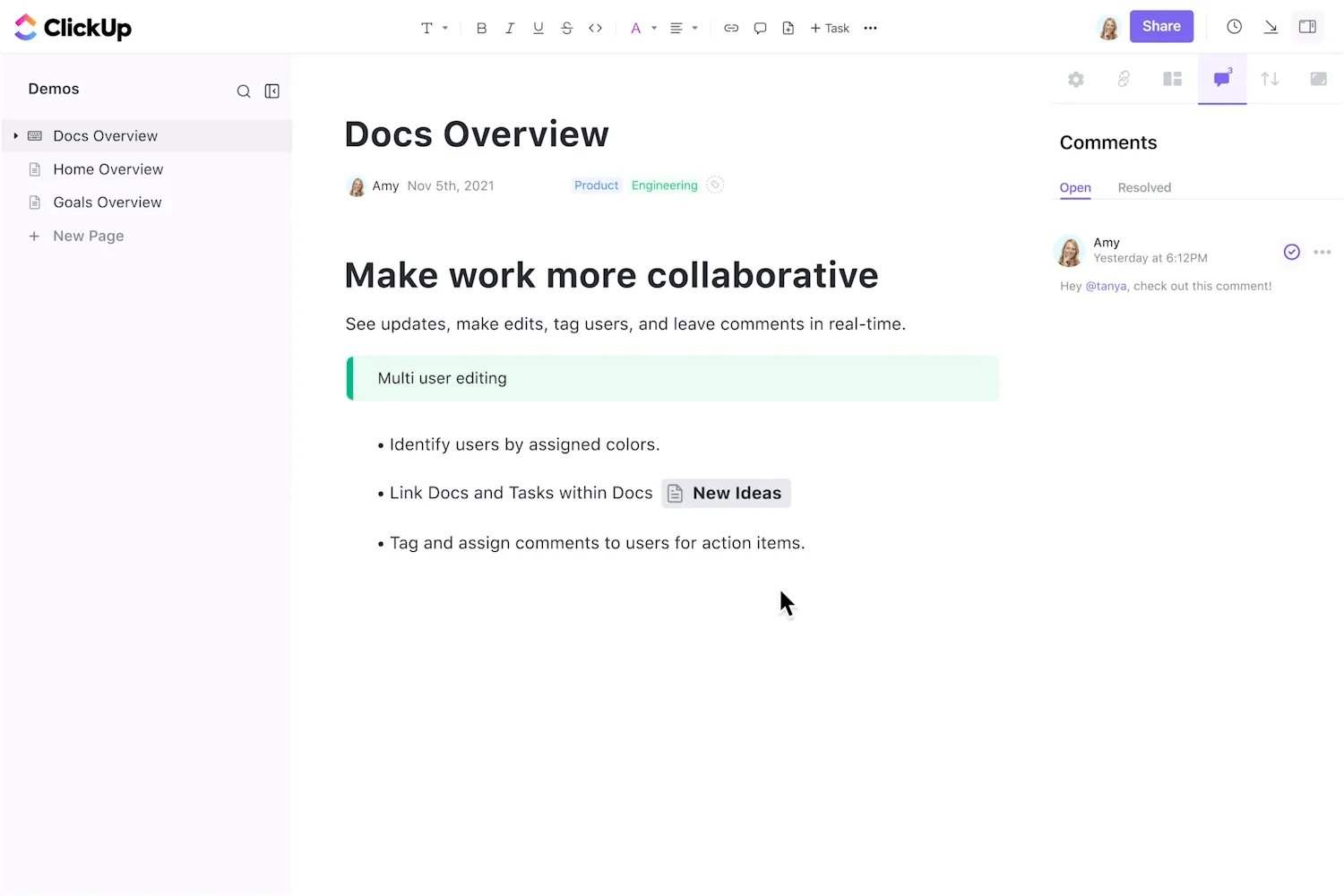Open the last right panel icon
1344x896 pixels.
1318,79
